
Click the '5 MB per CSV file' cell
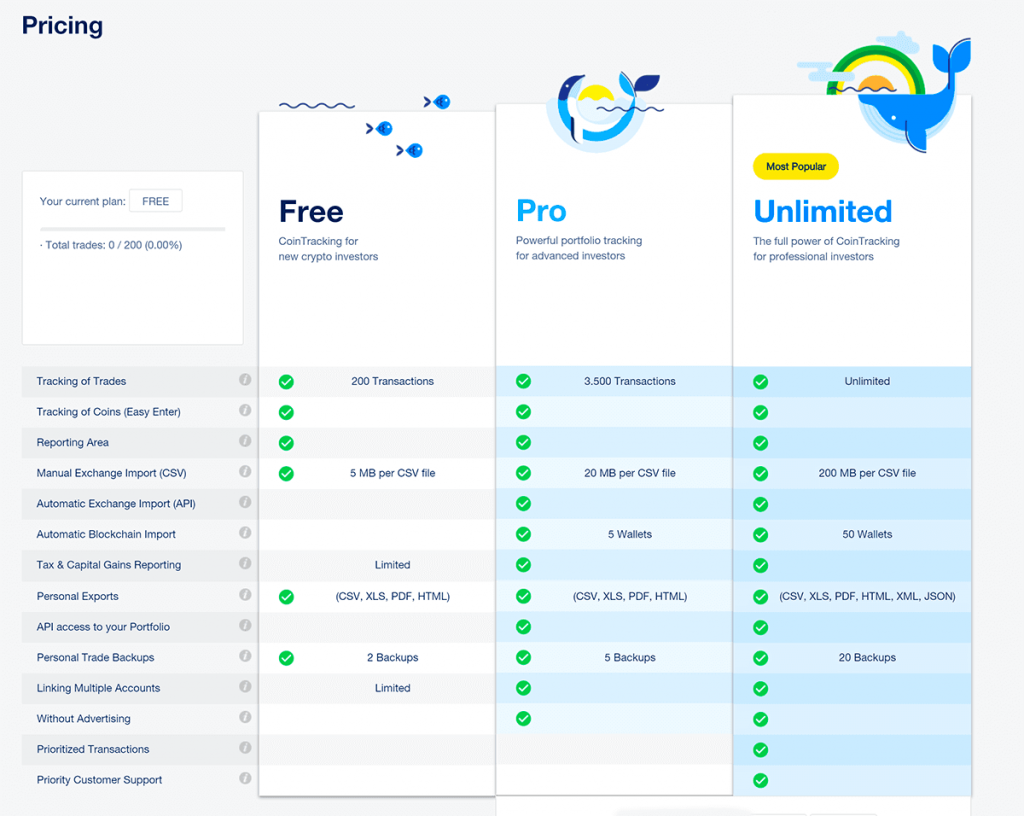tap(392, 473)
